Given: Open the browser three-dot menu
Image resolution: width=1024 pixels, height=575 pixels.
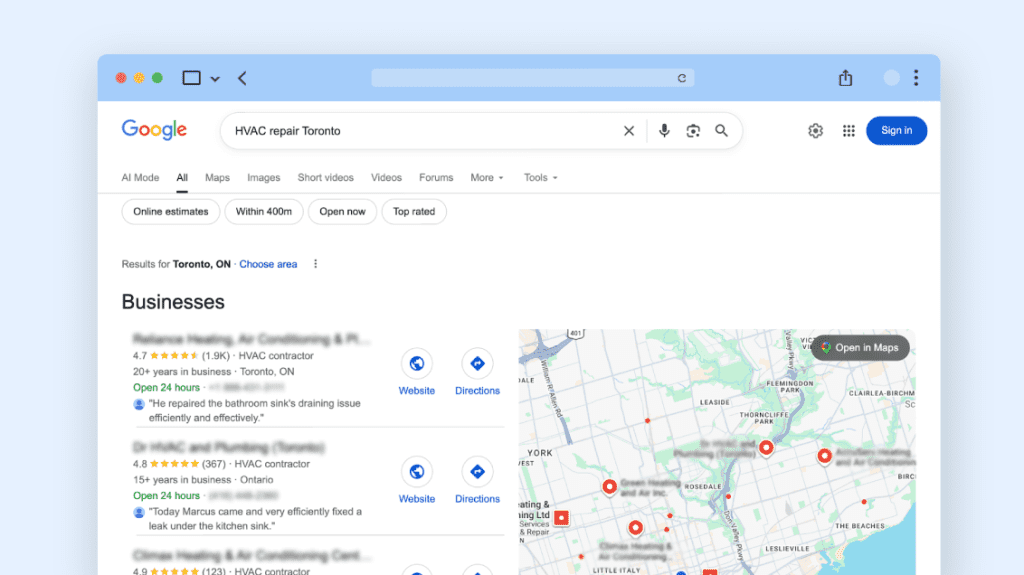Looking at the screenshot, I should click(x=916, y=78).
